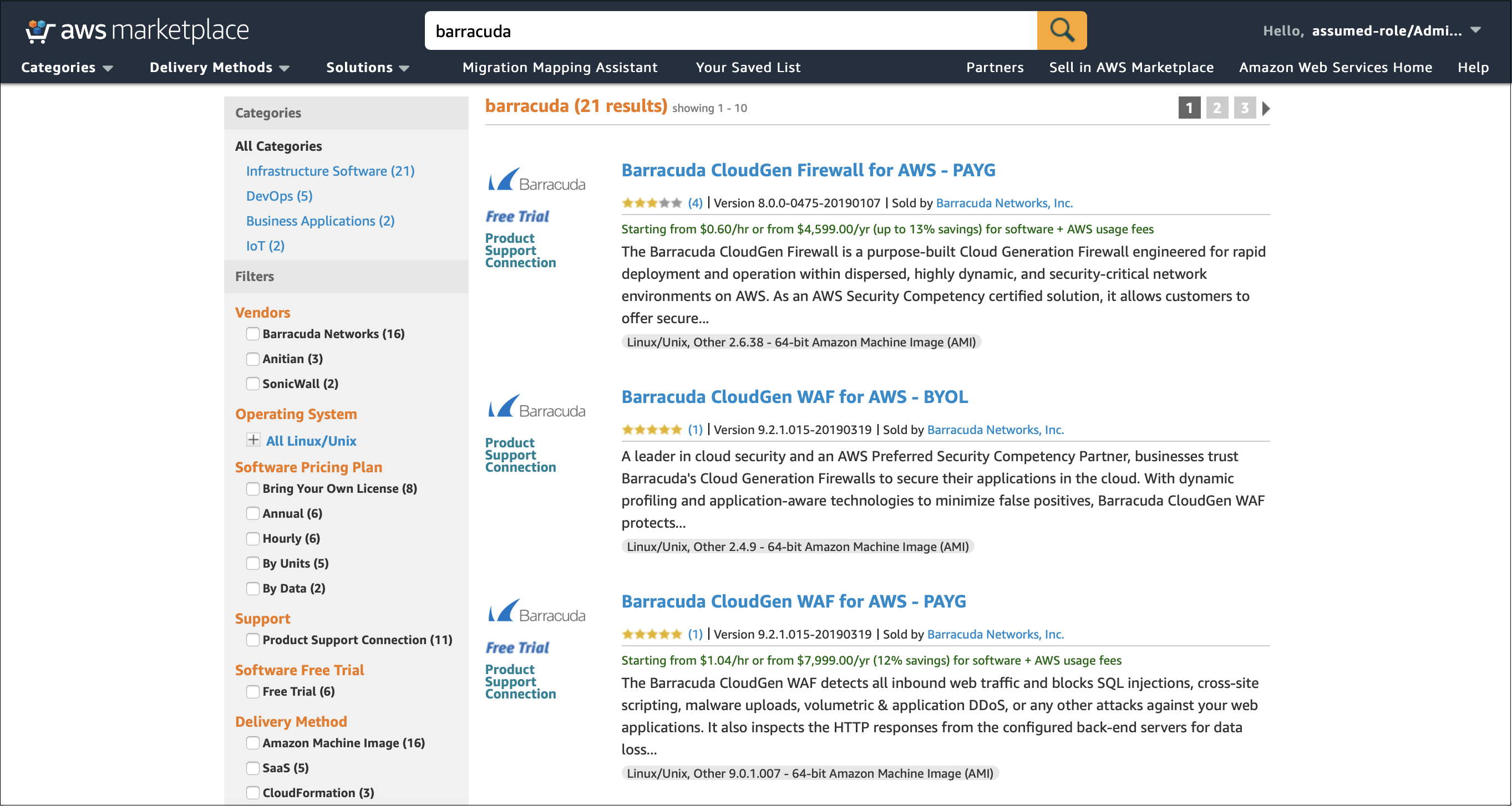The height and width of the screenshot is (806, 1512).
Task: Go to next results page arrow
Action: coord(1266,108)
